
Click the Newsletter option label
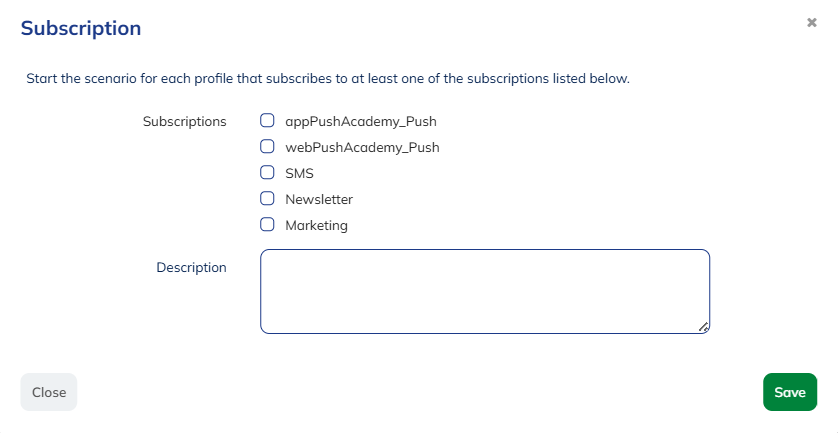tap(319, 200)
